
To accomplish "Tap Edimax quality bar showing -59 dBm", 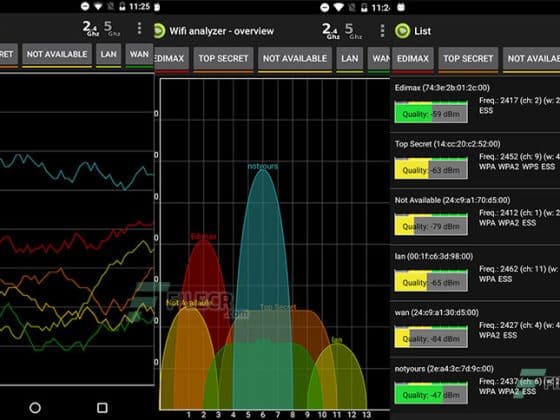I will (431, 112).
